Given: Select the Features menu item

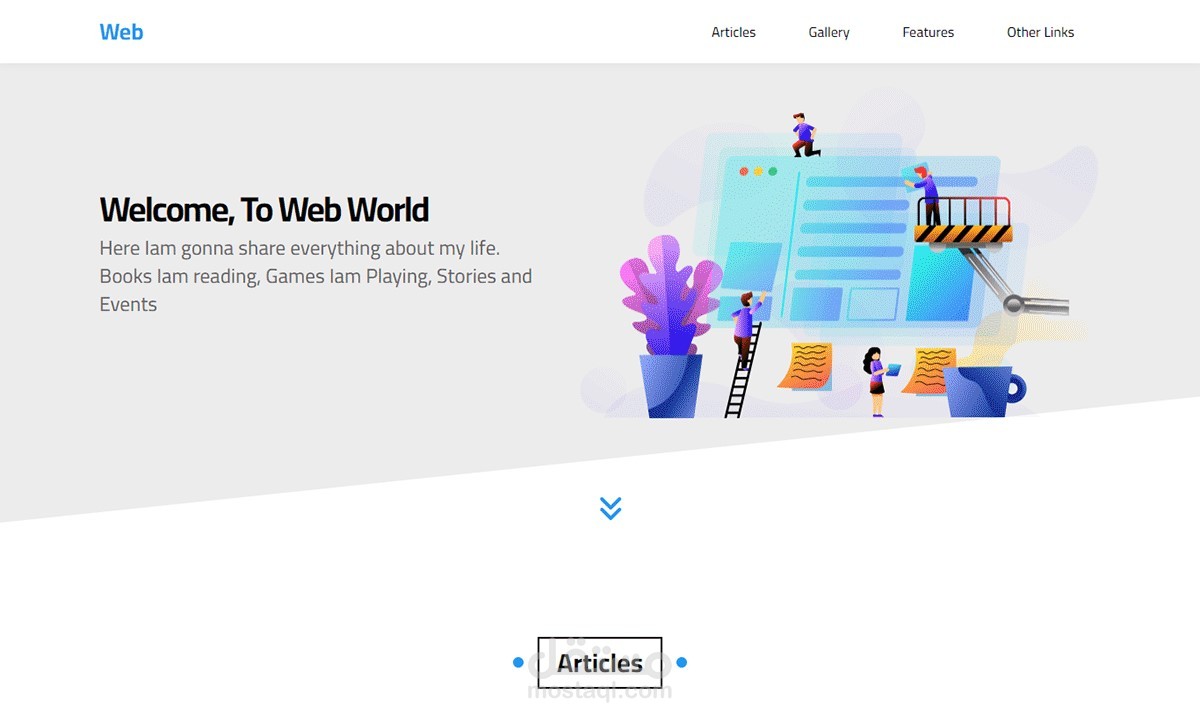Looking at the screenshot, I should point(928,32).
